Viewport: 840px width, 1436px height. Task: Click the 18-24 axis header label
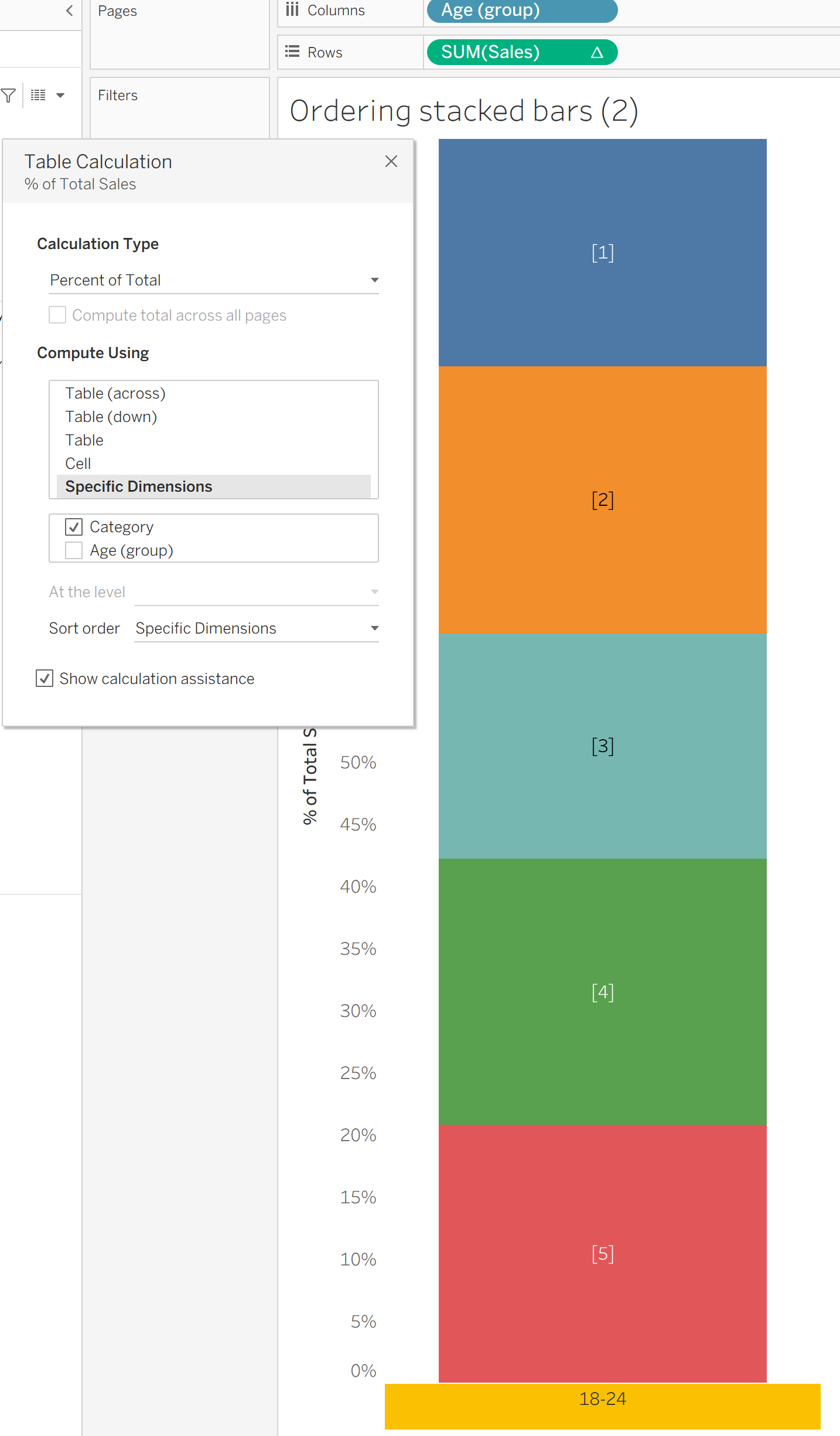[x=602, y=1399]
